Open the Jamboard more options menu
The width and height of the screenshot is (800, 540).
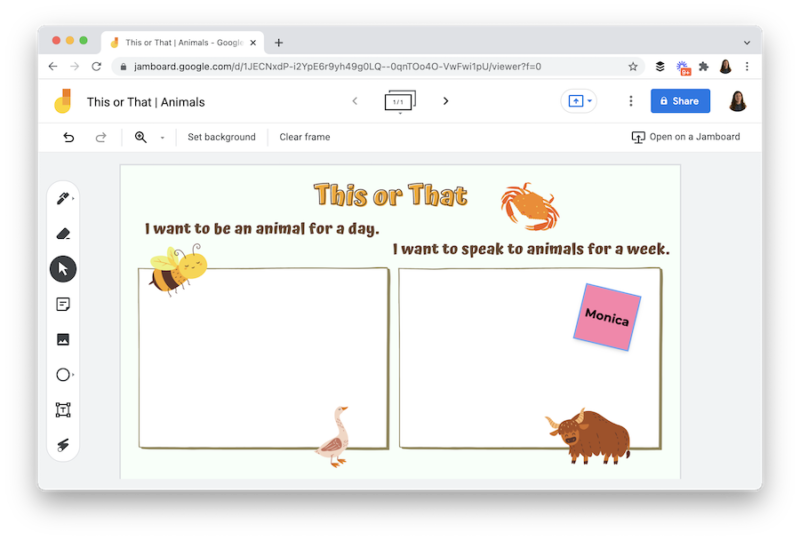pos(631,101)
